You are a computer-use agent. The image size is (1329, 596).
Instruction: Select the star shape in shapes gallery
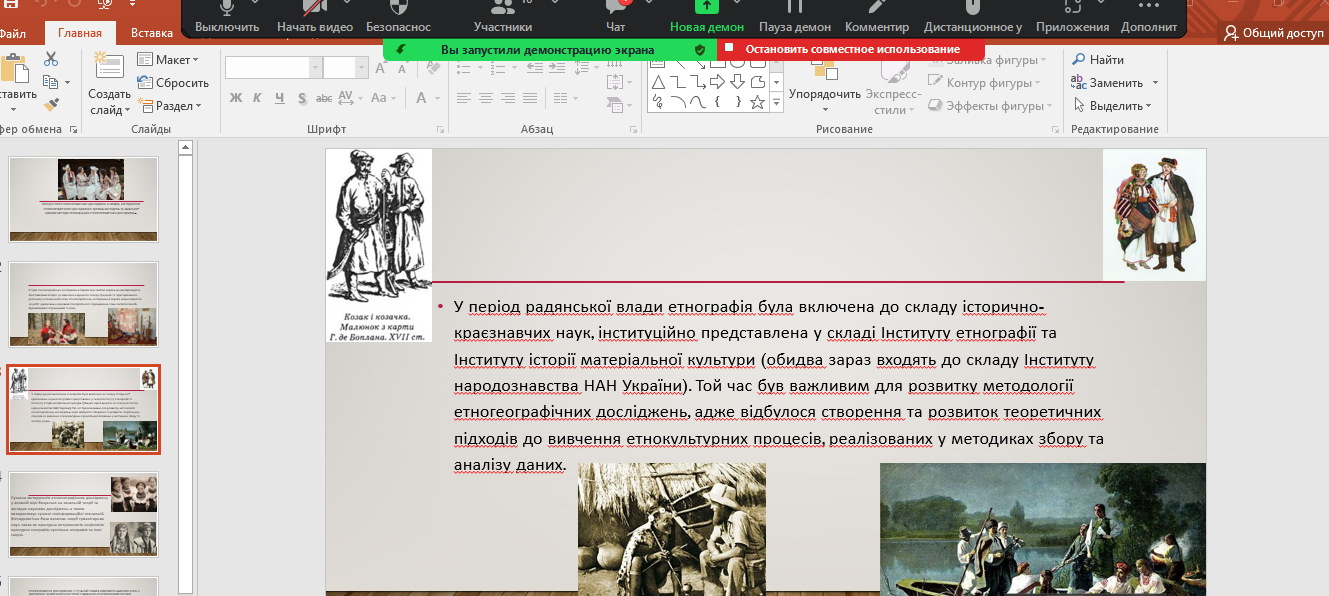[757, 101]
